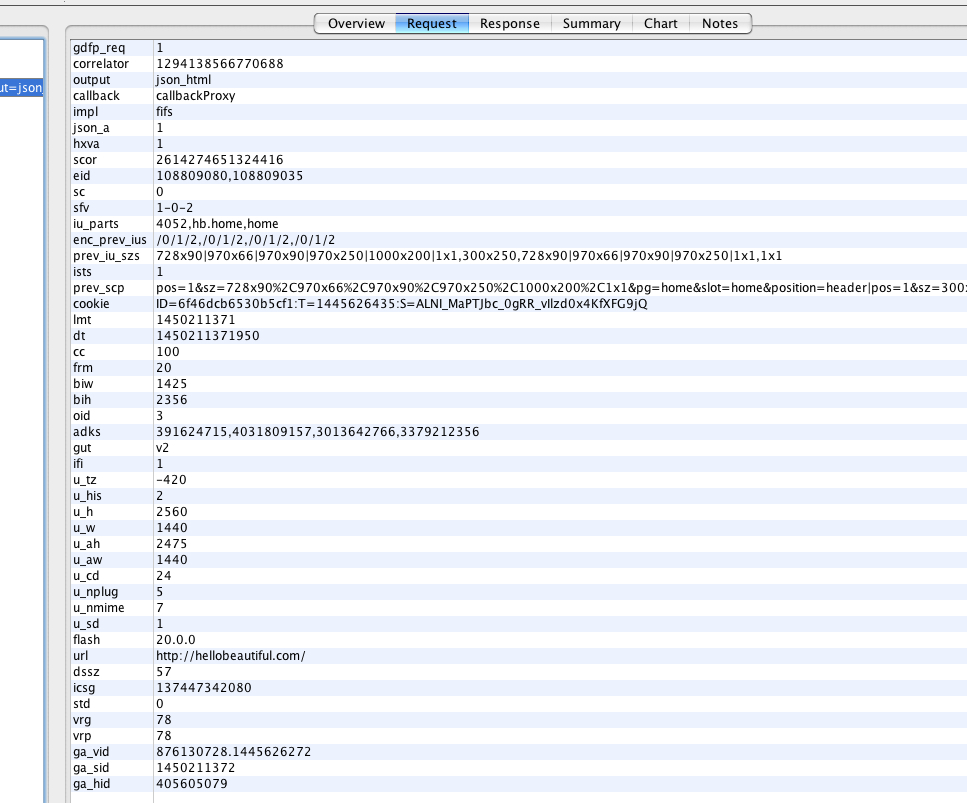Show the Chart tab
The width and height of the screenshot is (967, 803).
point(660,23)
